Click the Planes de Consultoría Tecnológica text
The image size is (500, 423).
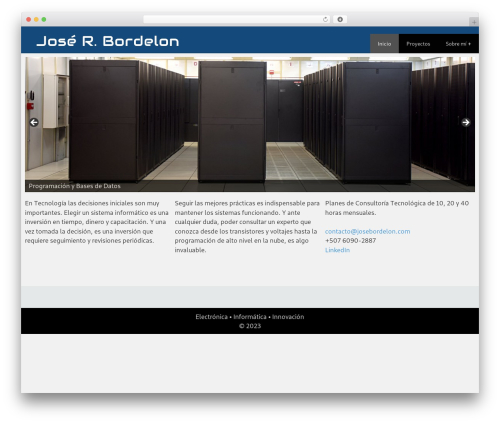pos(397,208)
